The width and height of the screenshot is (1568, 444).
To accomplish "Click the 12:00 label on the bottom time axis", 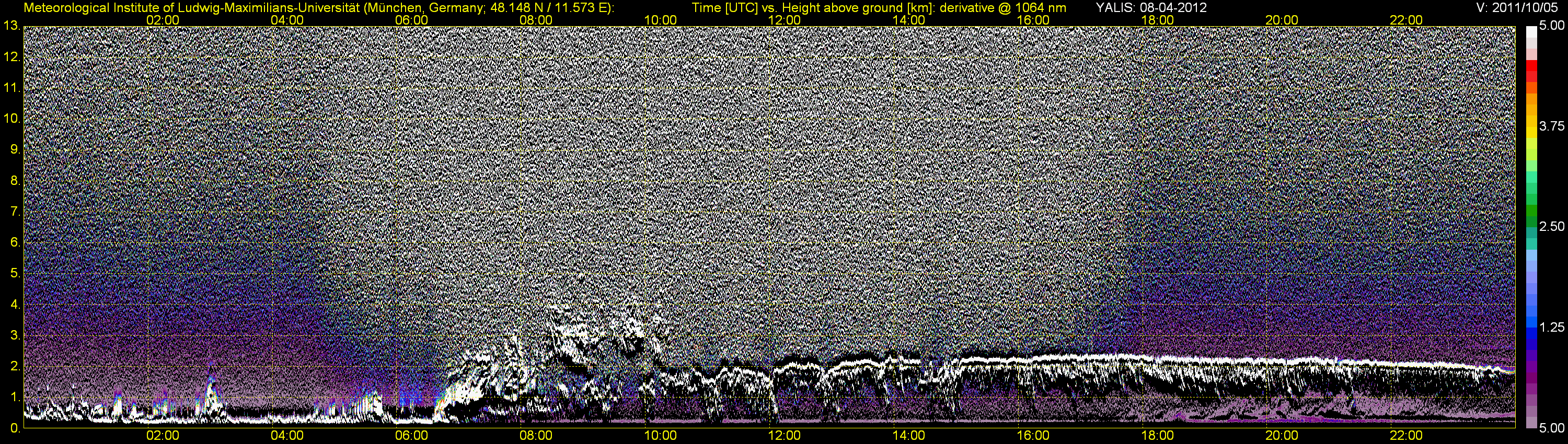I will (x=785, y=436).
